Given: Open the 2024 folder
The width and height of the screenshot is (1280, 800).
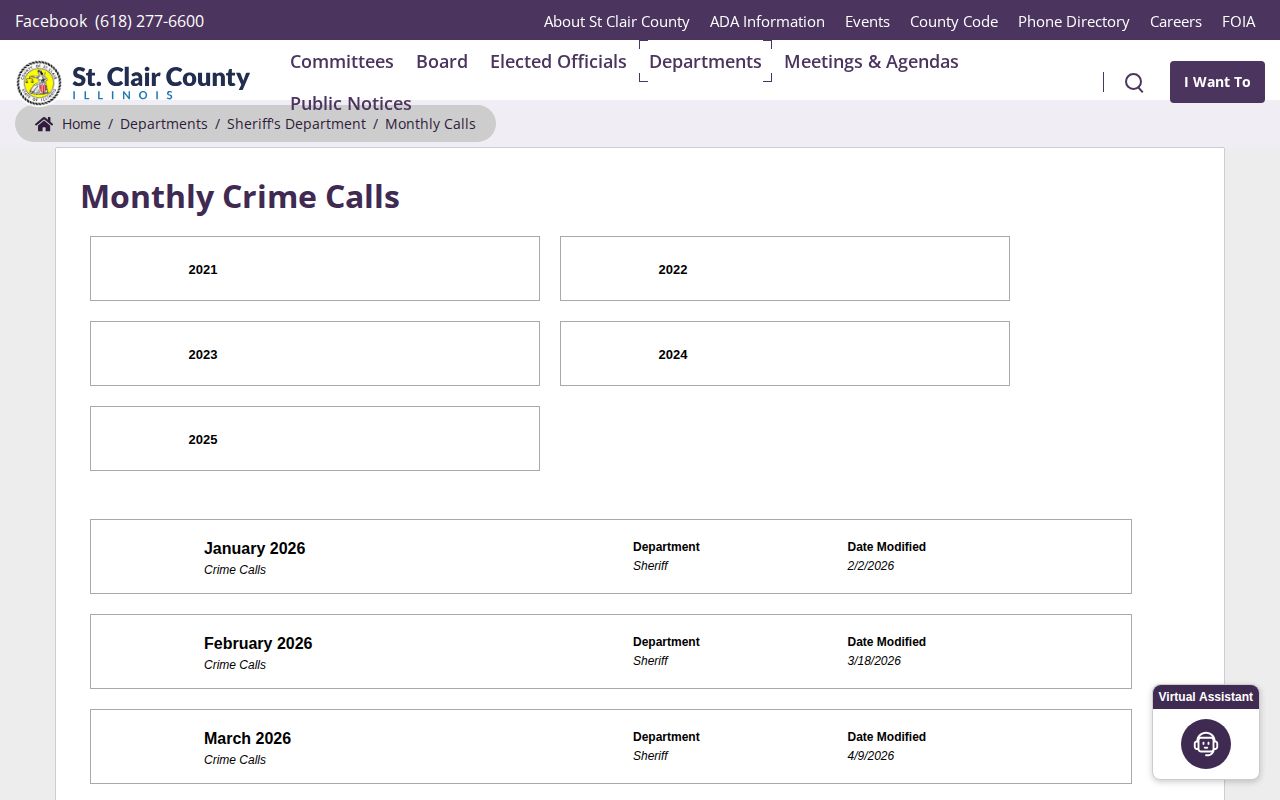Looking at the screenshot, I should [x=785, y=354].
